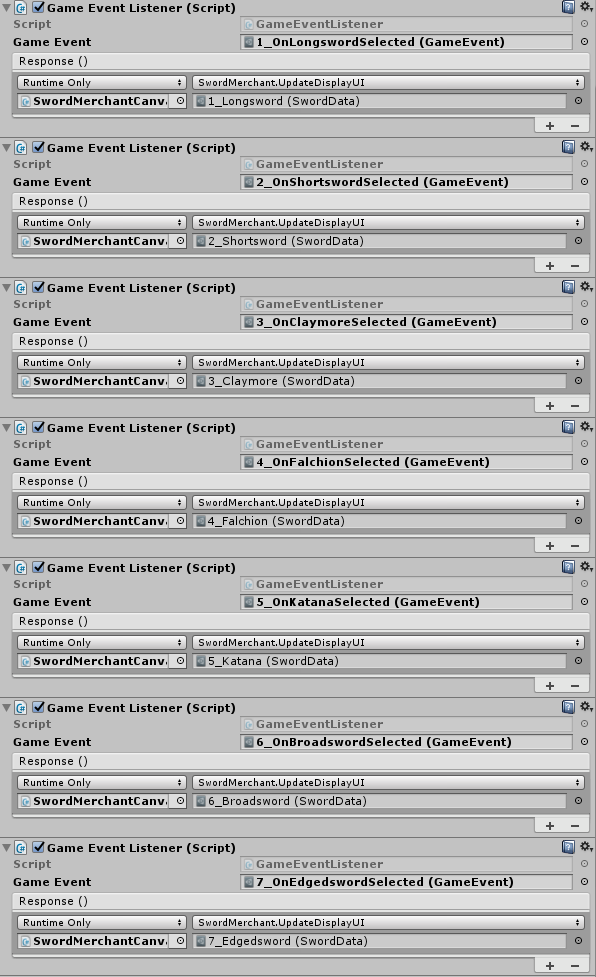596x977 pixels.
Task: Click object picker beside 4_Falchion (SwordData)
Action: tap(579, 520)
